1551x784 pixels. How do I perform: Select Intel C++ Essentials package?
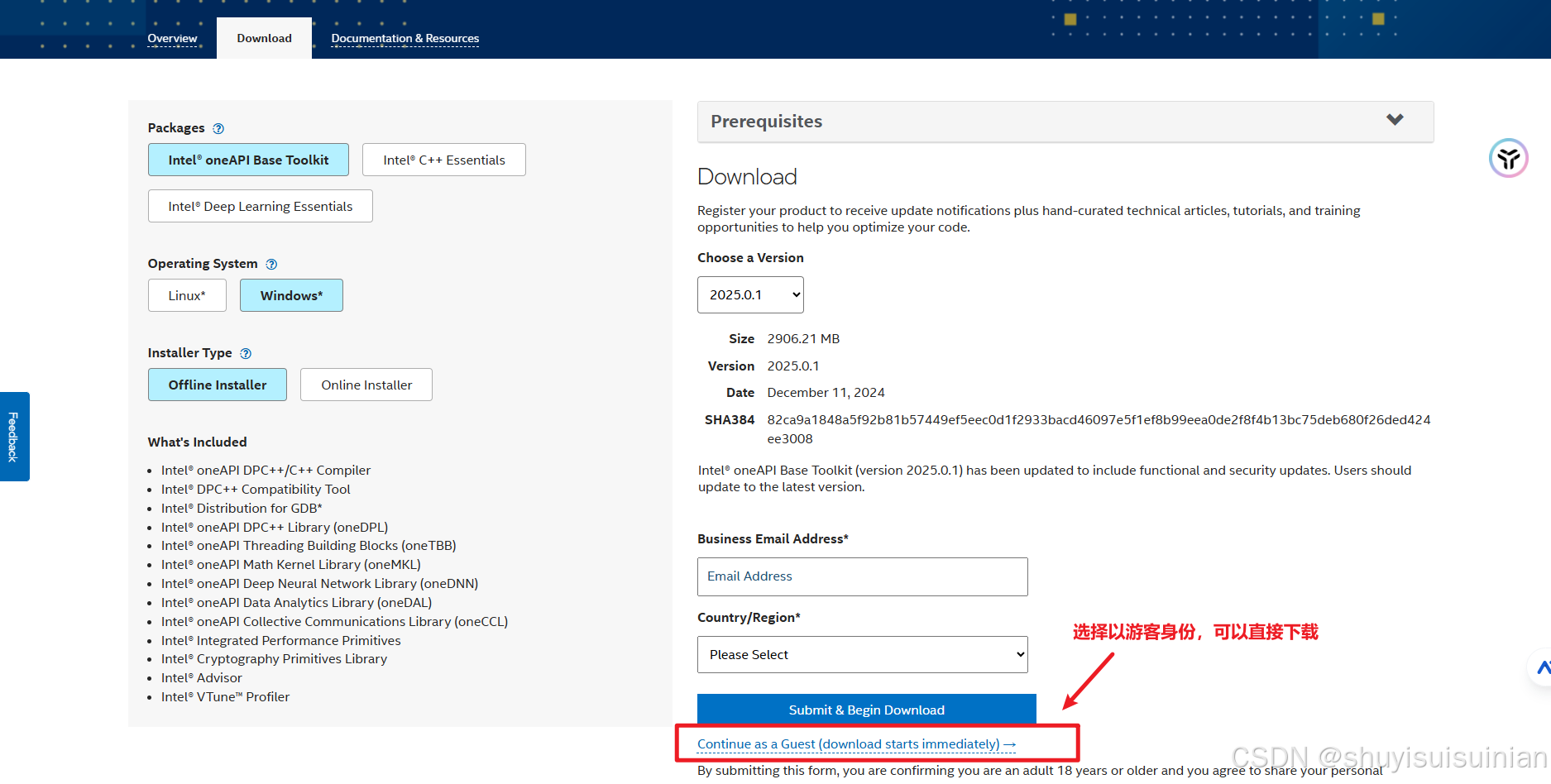click(x=444, y=160)
